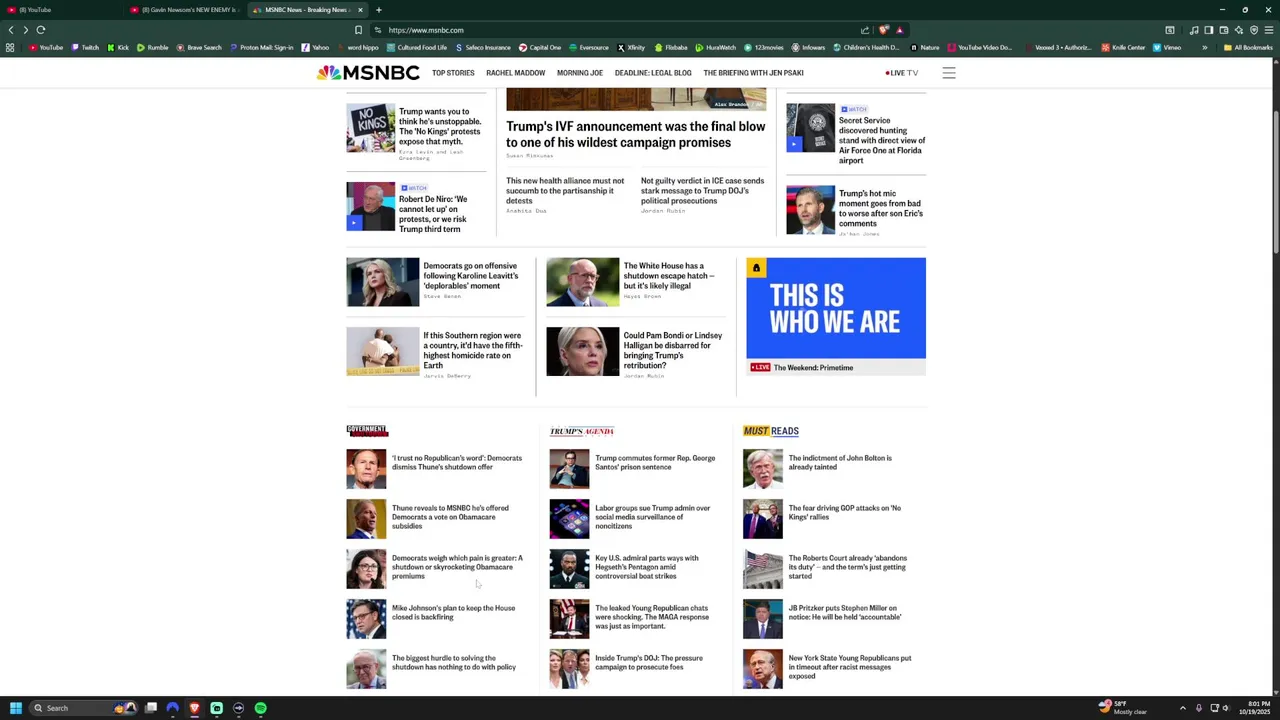The image size is (1280, 720).
Task: Open Pam Bondi or Lindsey Halligan disbarred article
Action: point(673,350)
